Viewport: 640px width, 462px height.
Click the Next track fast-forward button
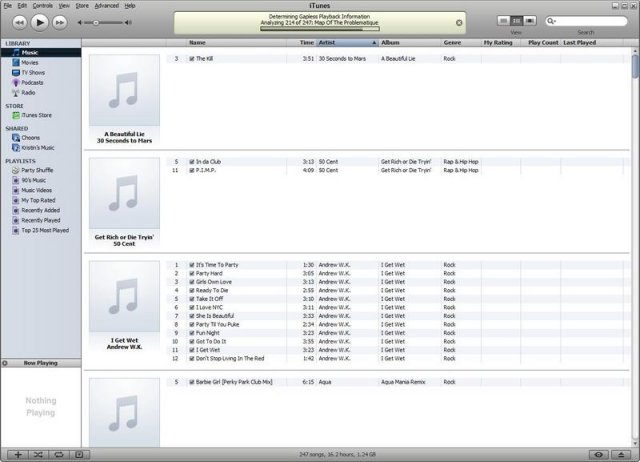(x=60, y=22)
